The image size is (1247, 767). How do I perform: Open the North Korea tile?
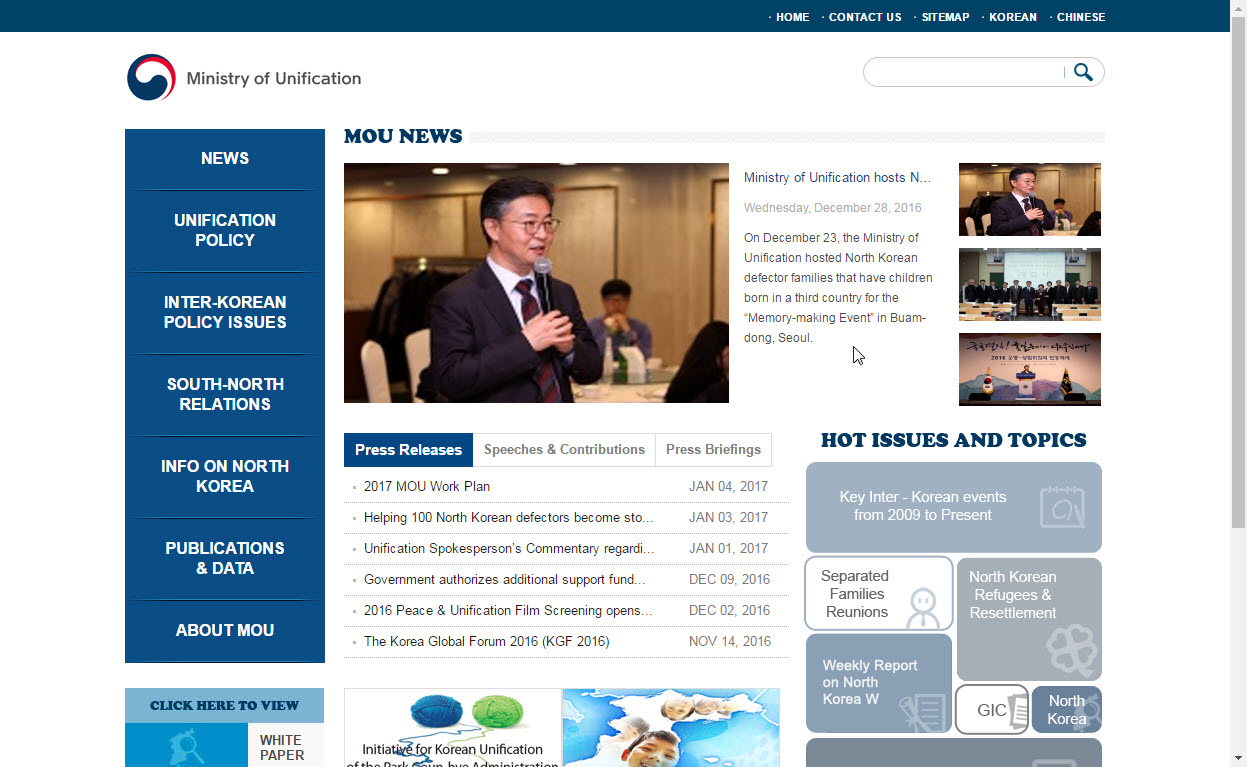click(1066, 710)
